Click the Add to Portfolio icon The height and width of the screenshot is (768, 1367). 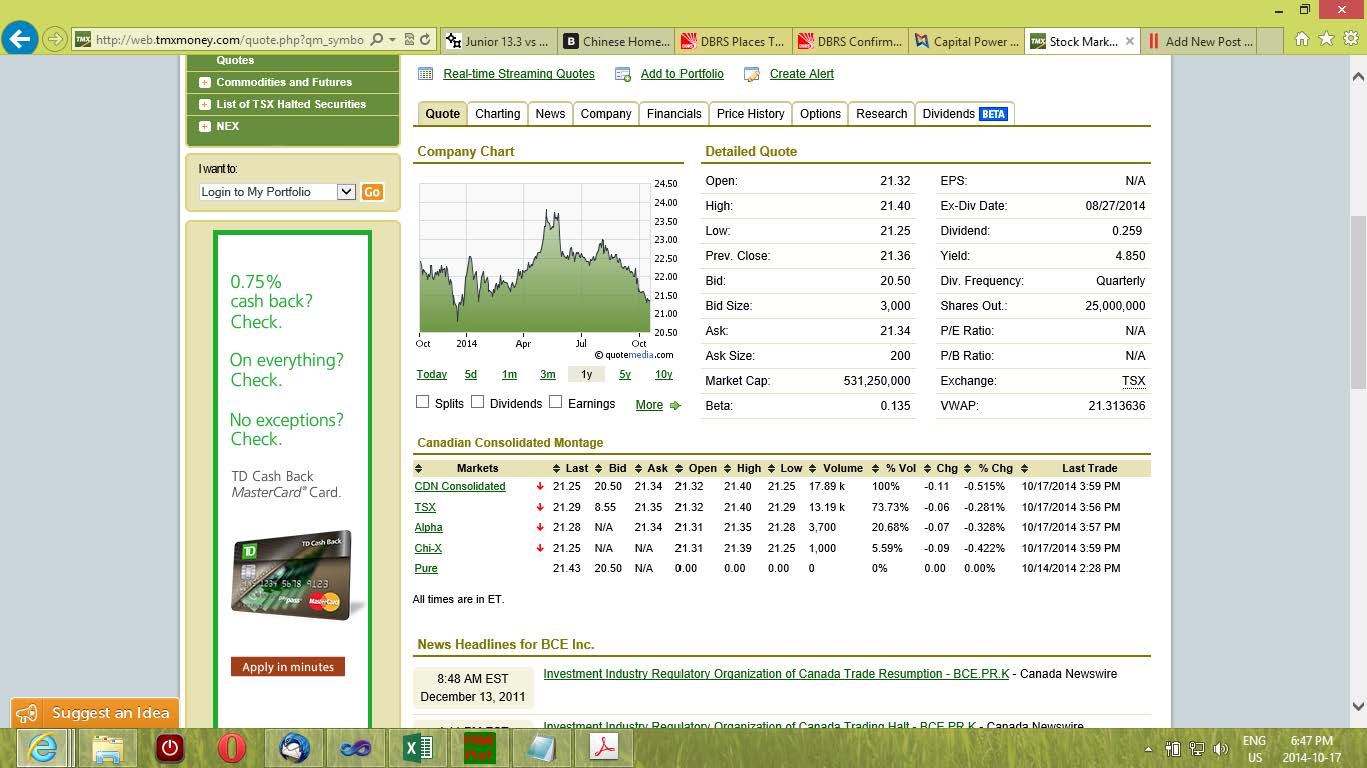tap(623, 74)
